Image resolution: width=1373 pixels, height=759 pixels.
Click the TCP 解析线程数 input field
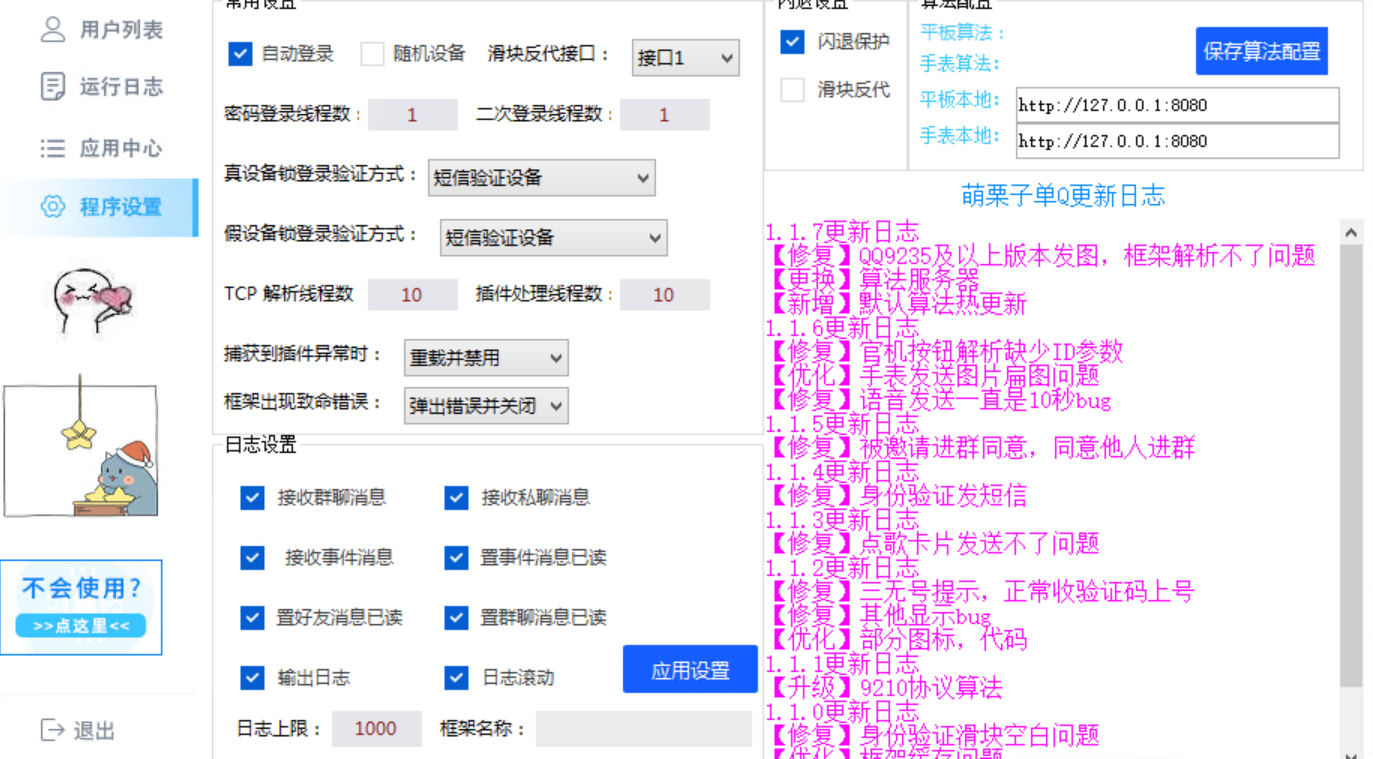tap(412, 295)
